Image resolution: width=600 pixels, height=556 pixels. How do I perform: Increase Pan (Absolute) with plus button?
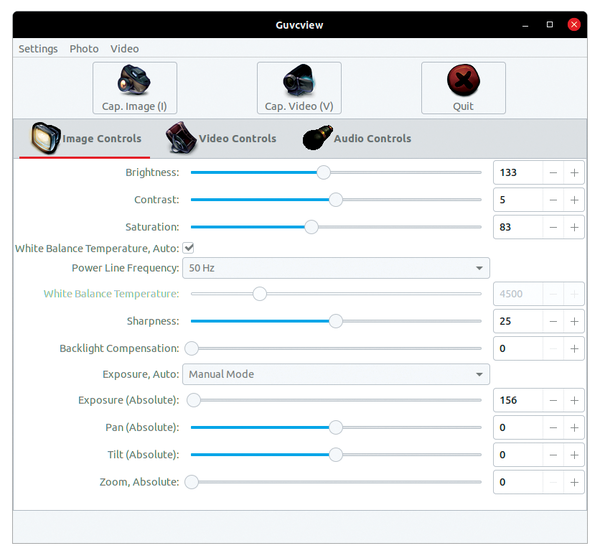[574, 428]
